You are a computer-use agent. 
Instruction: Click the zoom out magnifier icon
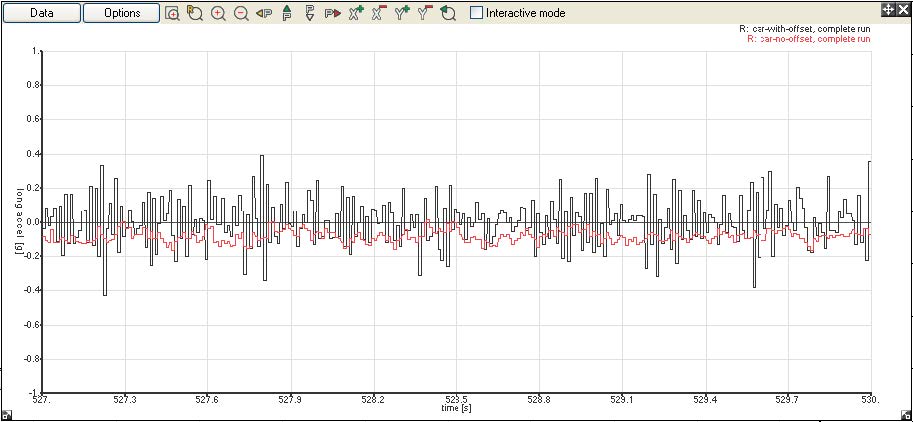tap(241, 13)
